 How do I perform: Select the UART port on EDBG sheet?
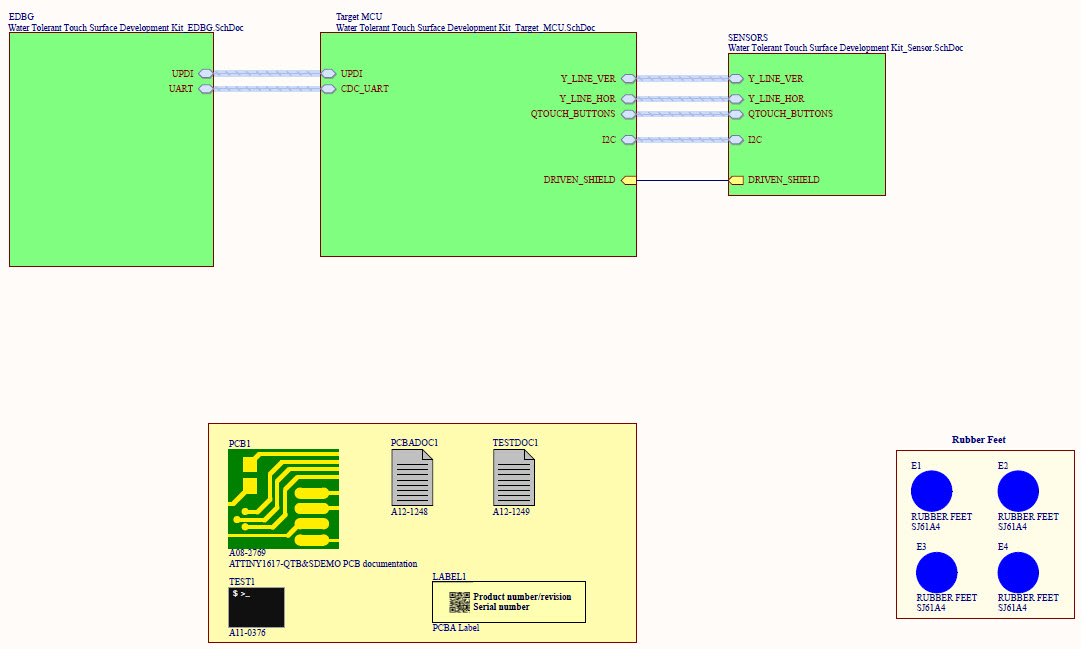click(x=204, y=88)
